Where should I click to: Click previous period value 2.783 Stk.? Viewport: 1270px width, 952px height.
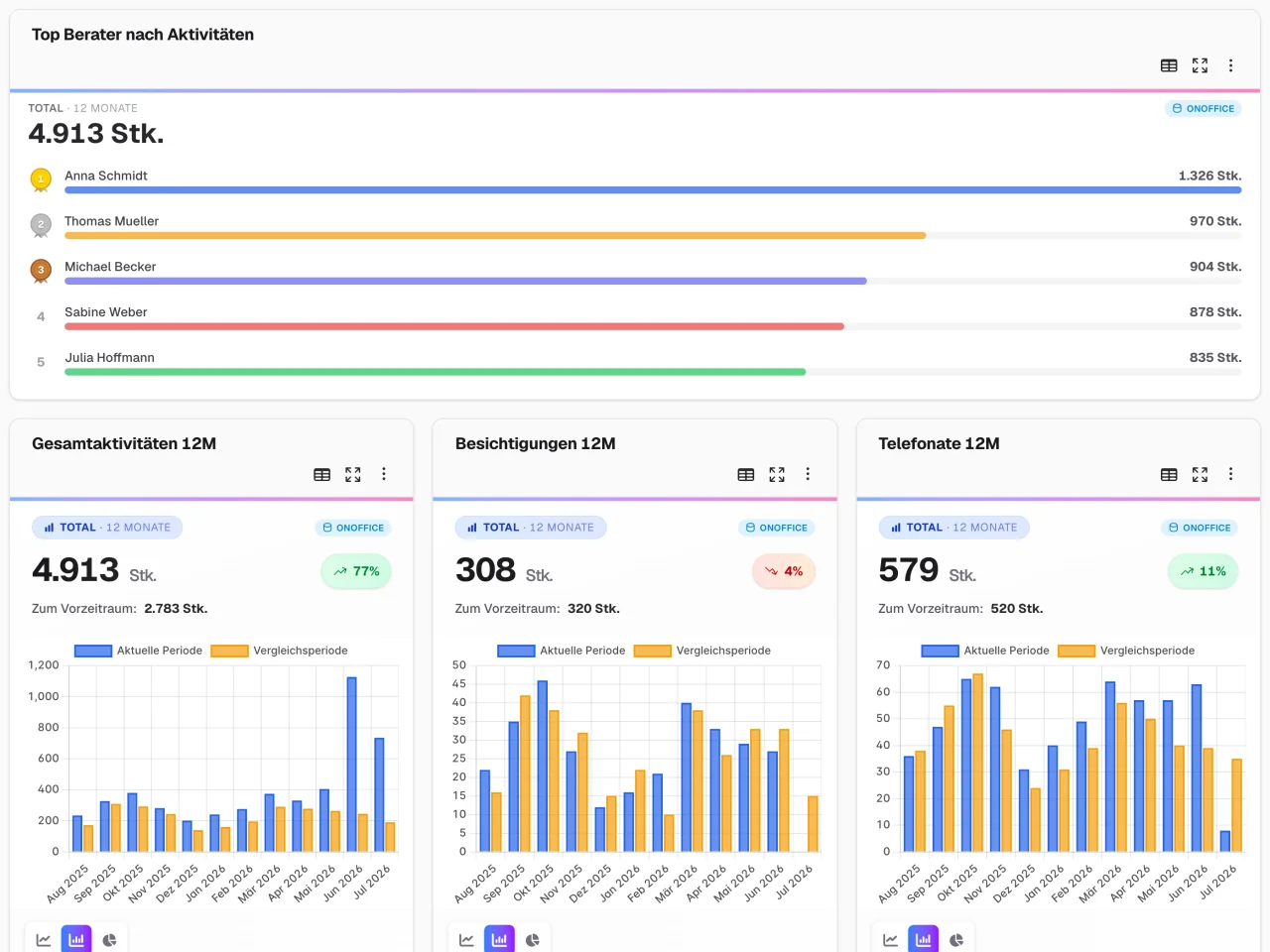pyautogui.click(x=176, y=609)
